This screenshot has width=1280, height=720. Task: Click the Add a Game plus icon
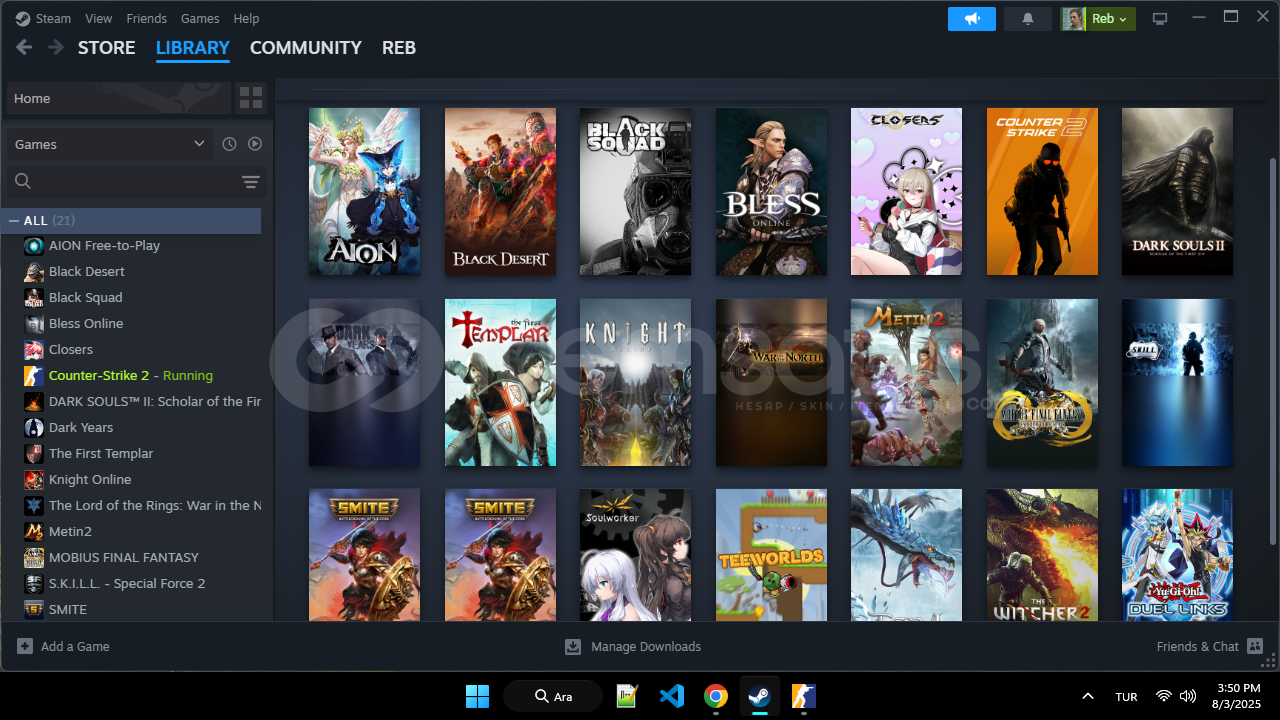(x=25, y=646)
